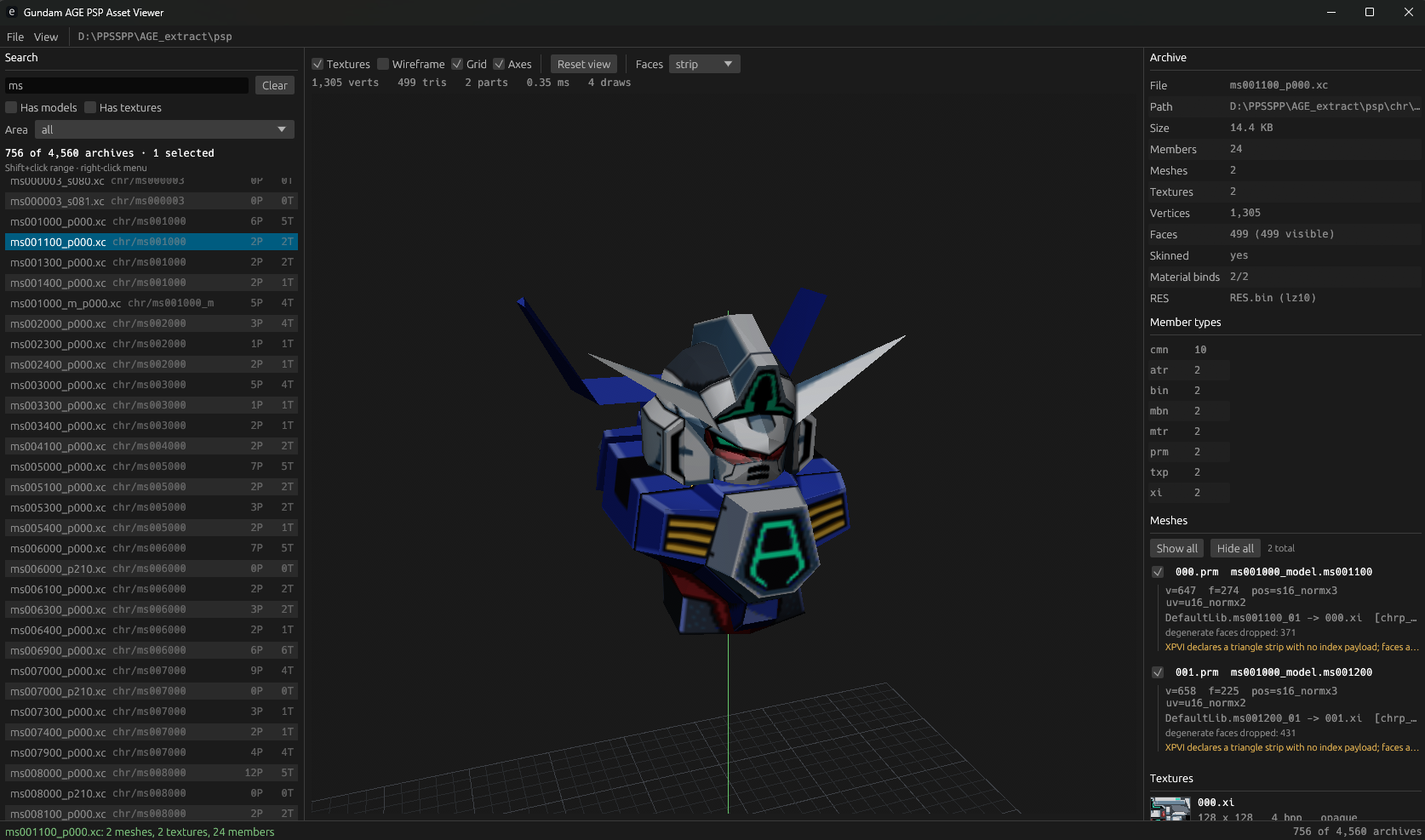The width and height of the screenshot is (1425, 840).
Task: Click mesh name ms001000_model.ms001100
Action: pyautogui.click(x=1301, y=572)
